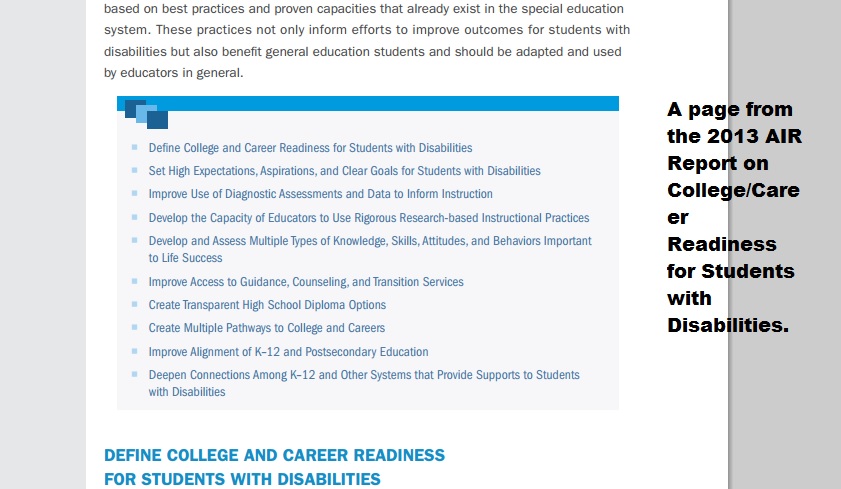This screenshot has width=841, height=489.
Task: Click "Improve Access to Guidance, Counseling" item
Action: [306, 282]
